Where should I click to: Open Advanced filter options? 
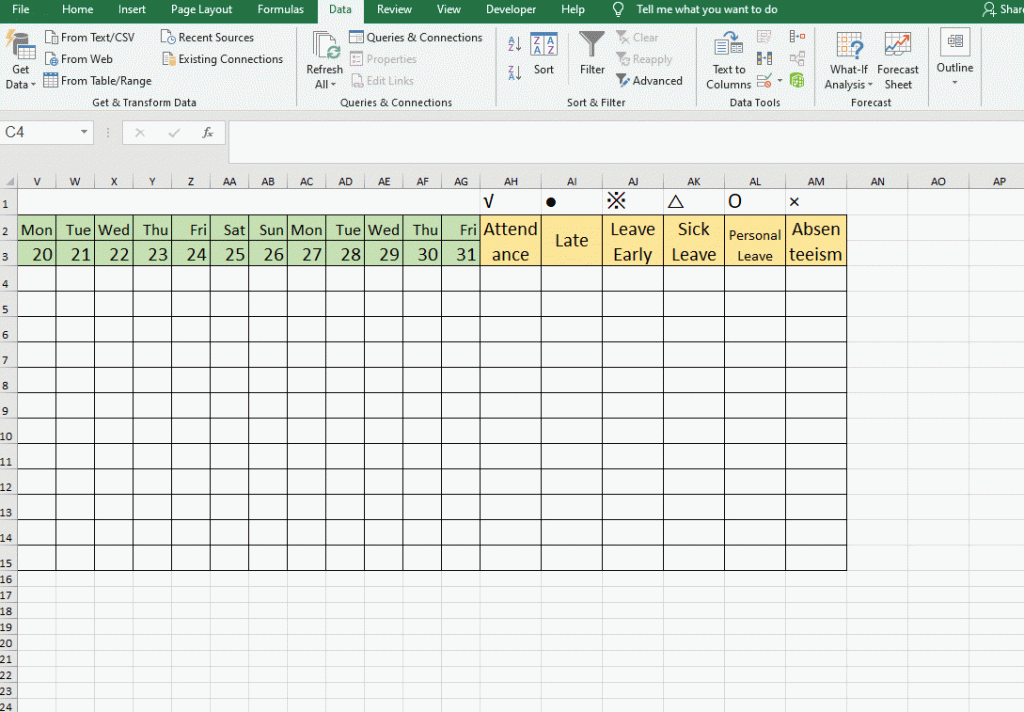[649, 80]
